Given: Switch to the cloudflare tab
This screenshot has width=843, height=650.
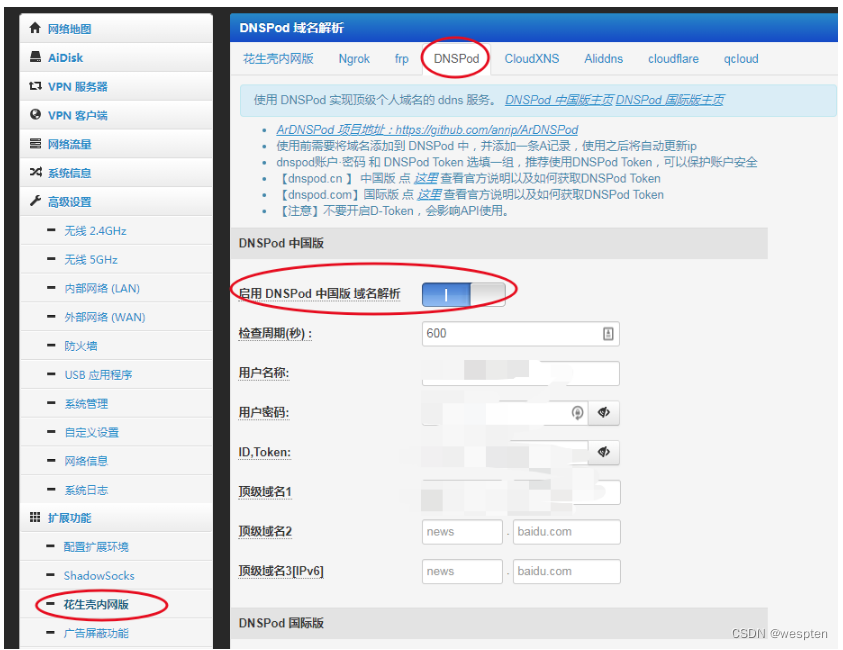Looking at the screenshot, I should [x=673, y=59].
